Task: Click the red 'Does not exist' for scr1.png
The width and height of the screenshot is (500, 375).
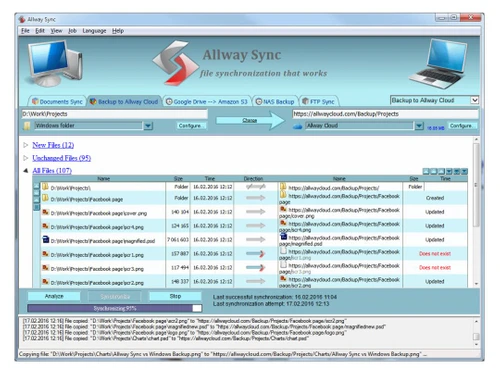Action: click(435, 254)
